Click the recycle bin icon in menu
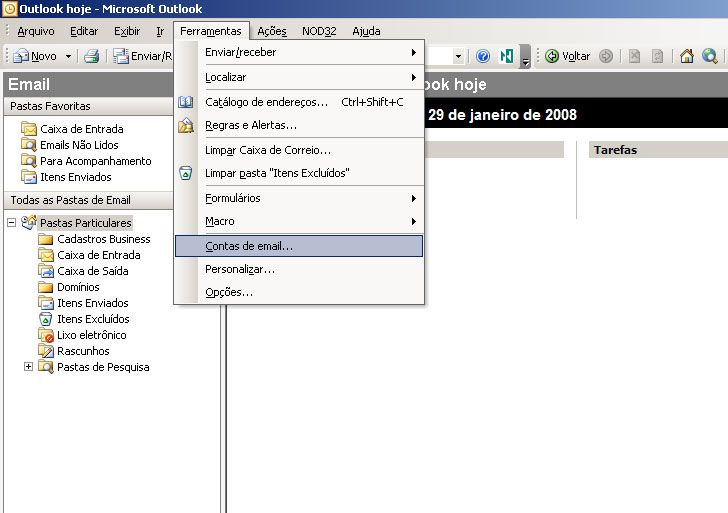 pos(186,173)
